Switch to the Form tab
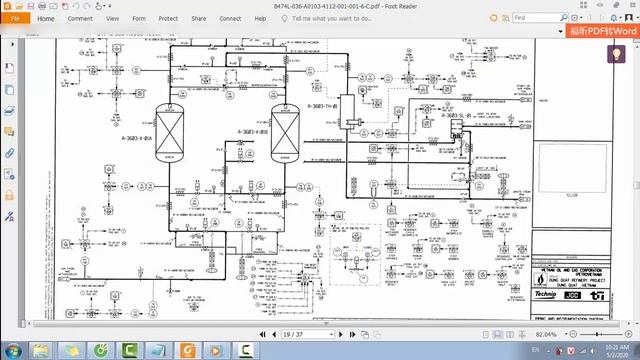This screenshot has width=640, height=360. pos(139,18)
